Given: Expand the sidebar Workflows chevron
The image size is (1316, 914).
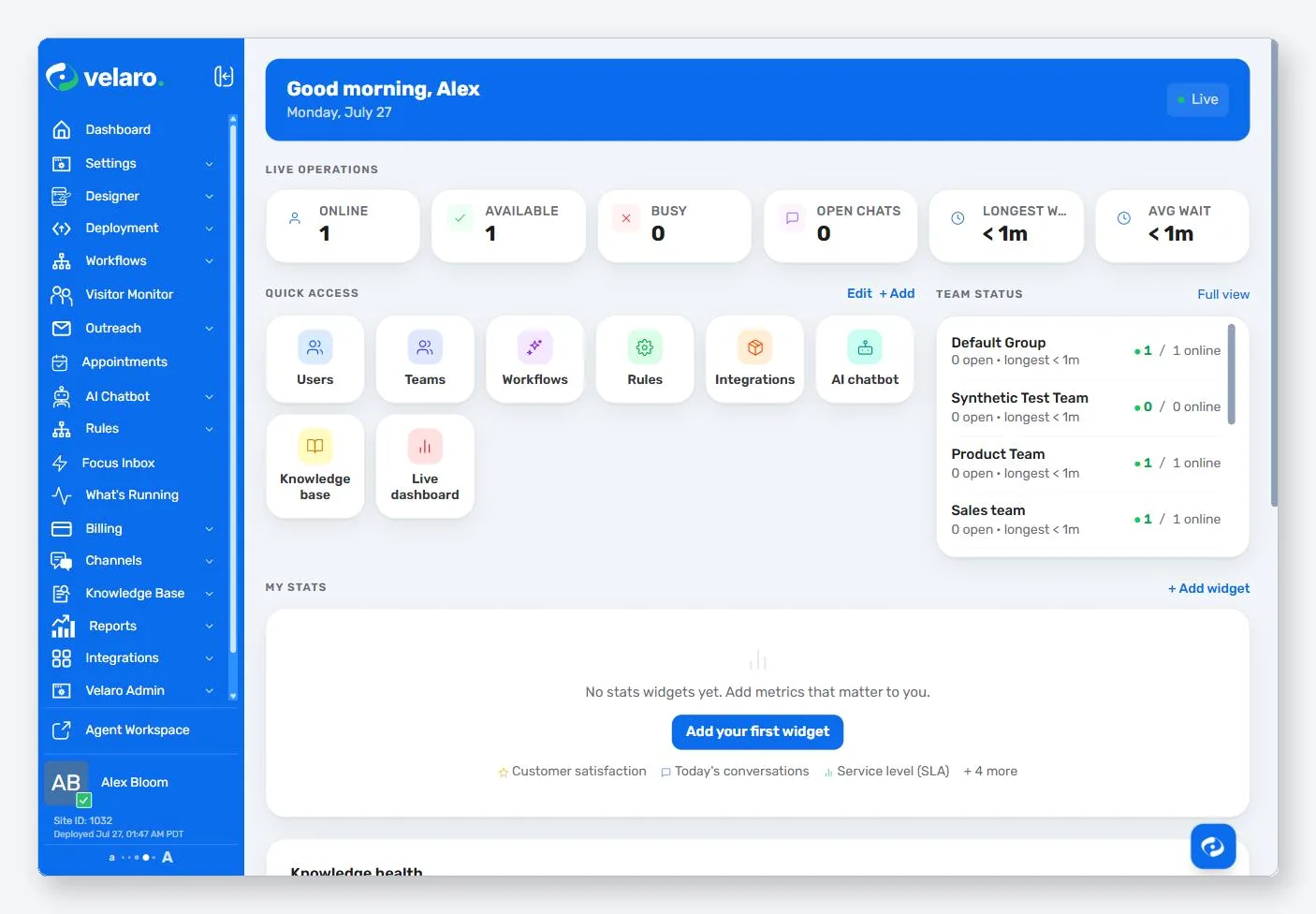Looking at the screenshot, I should click(x=210, y=261).
